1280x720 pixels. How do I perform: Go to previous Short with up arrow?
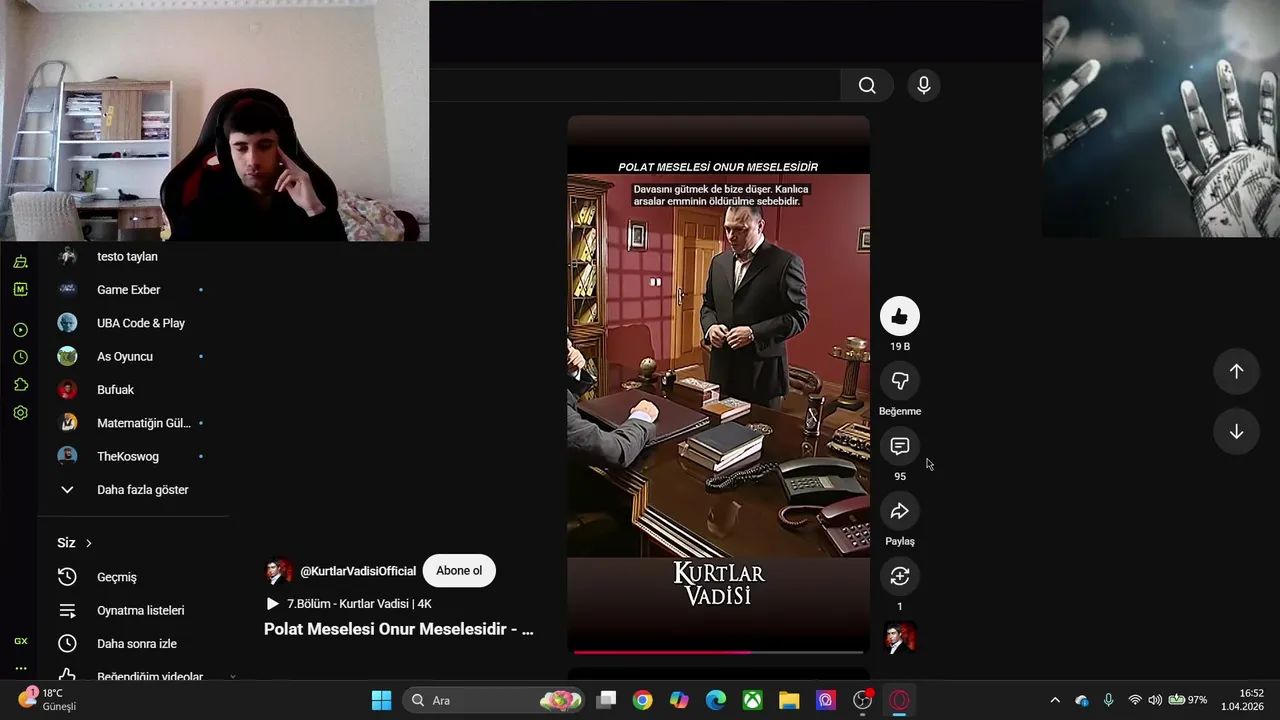(1236, 371)
